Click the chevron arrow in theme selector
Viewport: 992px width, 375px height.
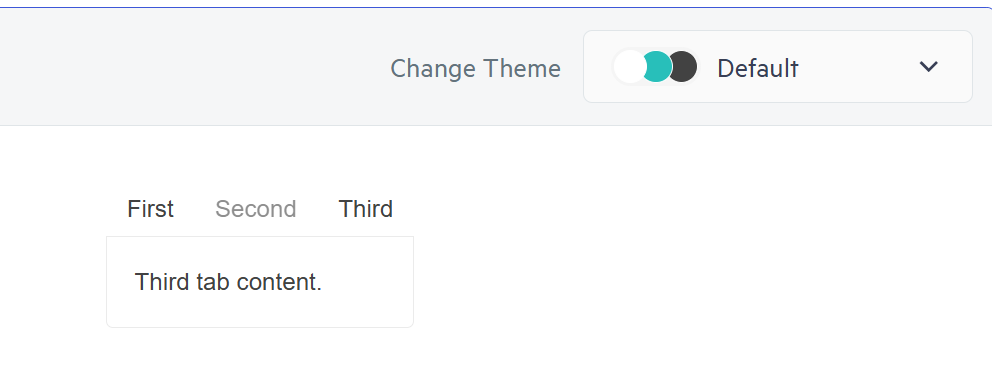[928, 66]
